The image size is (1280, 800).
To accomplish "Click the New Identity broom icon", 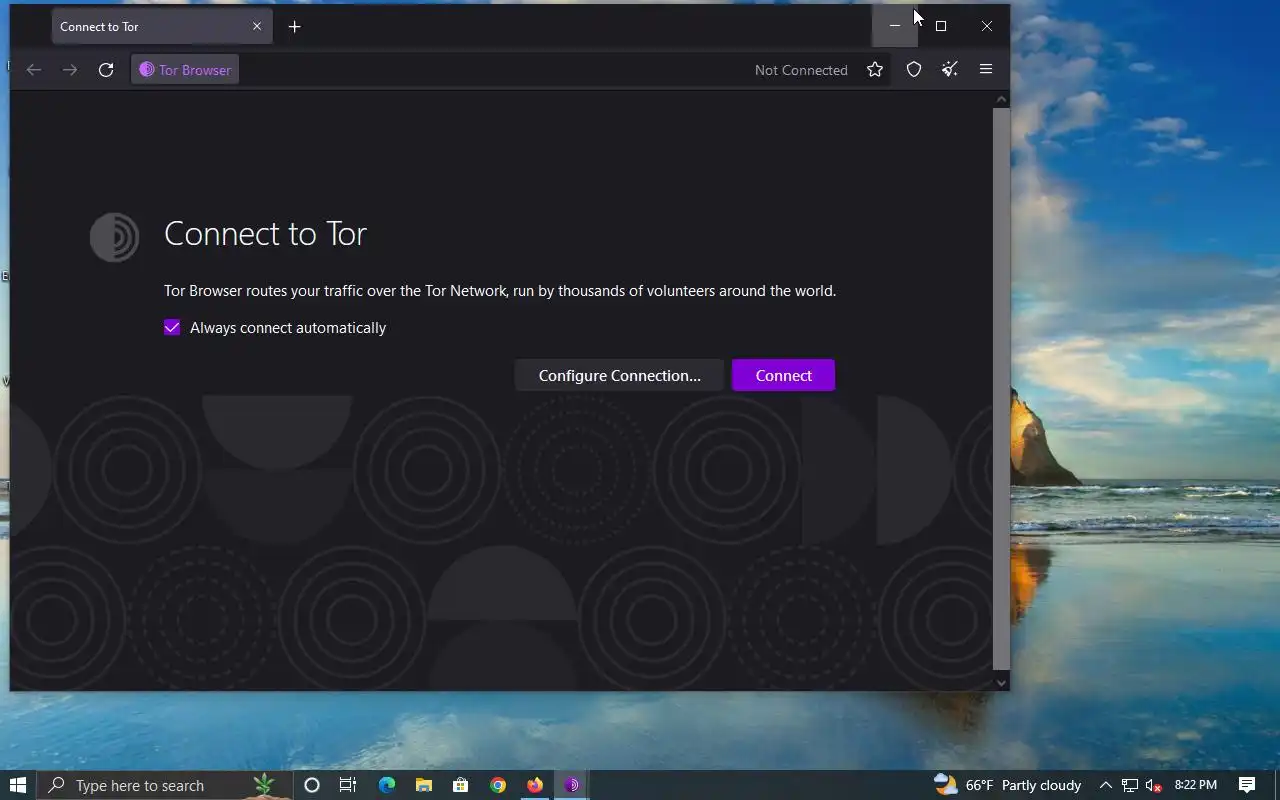I will click(950, 69).
